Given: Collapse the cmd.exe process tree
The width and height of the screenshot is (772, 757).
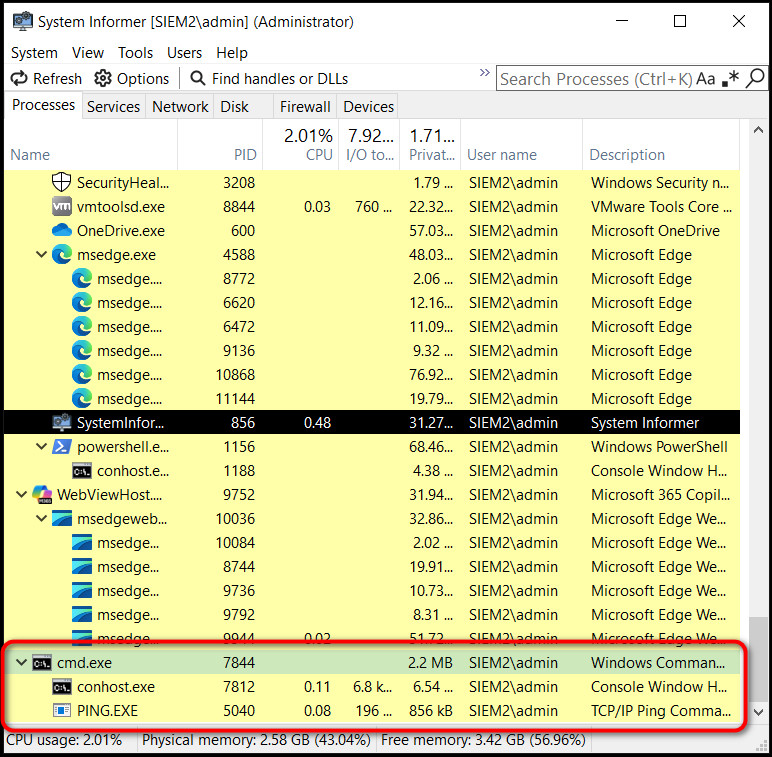Looking at the screenshot, I should point(21,663).
